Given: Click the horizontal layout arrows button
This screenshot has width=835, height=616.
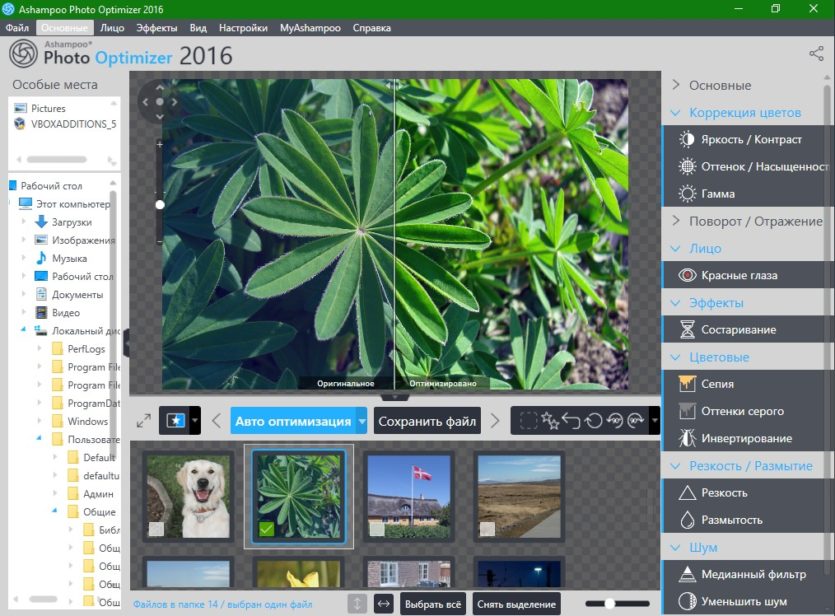Looking at the screenshot, I should (383, 603).
